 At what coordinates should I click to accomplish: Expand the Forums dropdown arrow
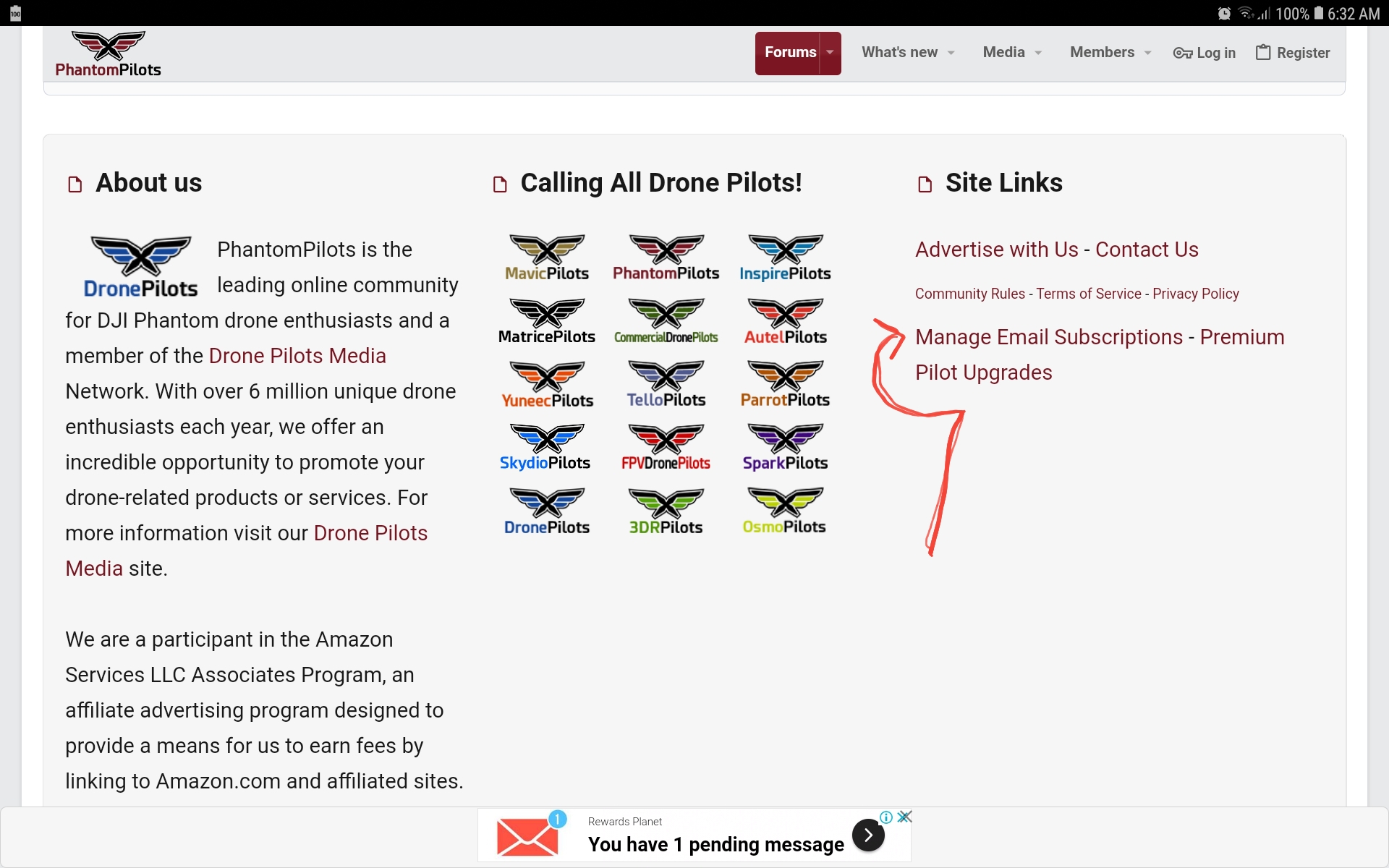pyautogui.click(x=830, y=53)
